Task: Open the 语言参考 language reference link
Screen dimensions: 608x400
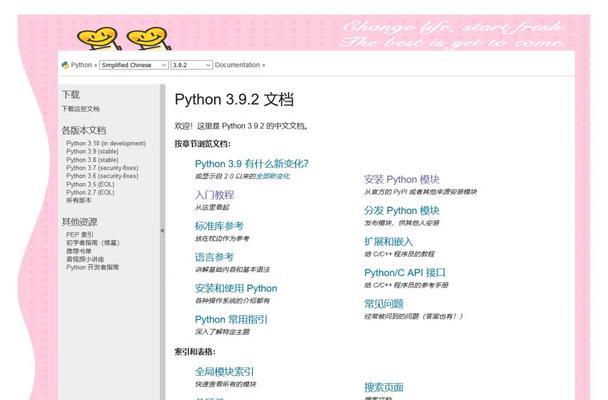Action: coord(214,257)
